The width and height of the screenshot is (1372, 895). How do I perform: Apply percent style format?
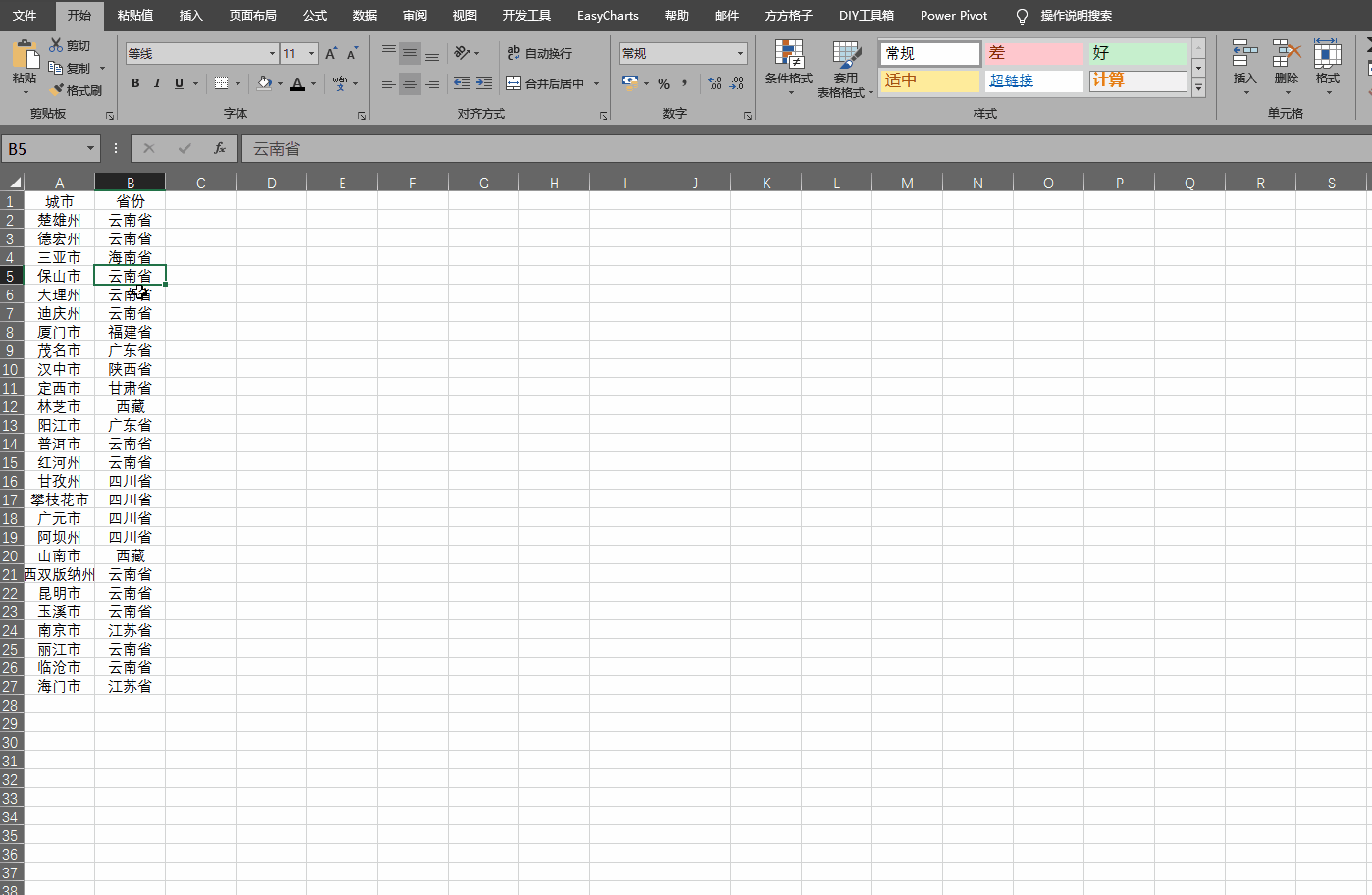[664, 83]
